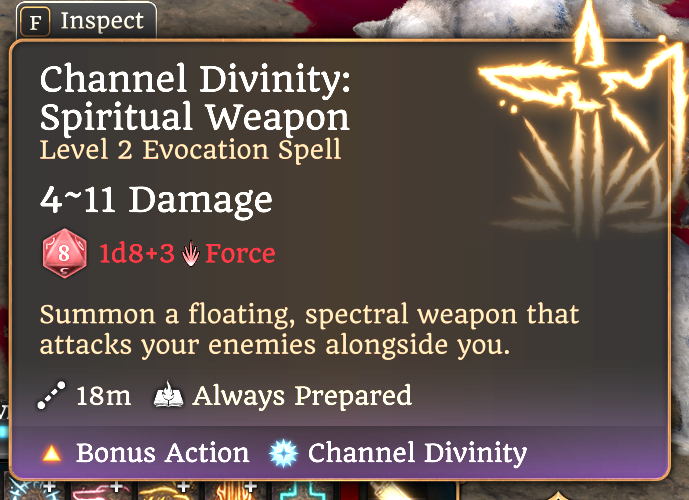
Task: Click the orange Bonus Action triangle icon
Action: (x=52, y=453)
